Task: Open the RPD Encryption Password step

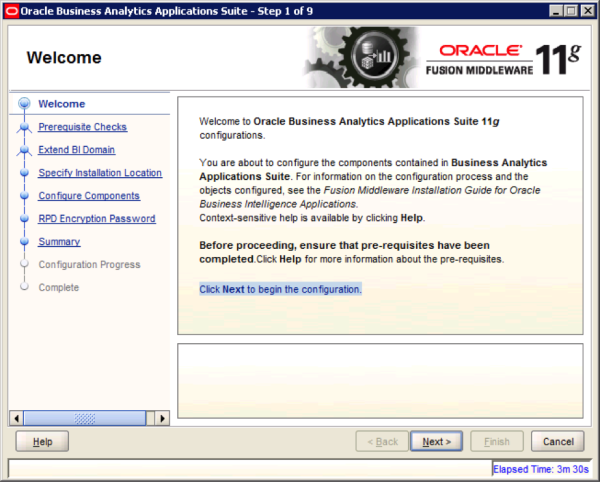Action: (96, 219)
